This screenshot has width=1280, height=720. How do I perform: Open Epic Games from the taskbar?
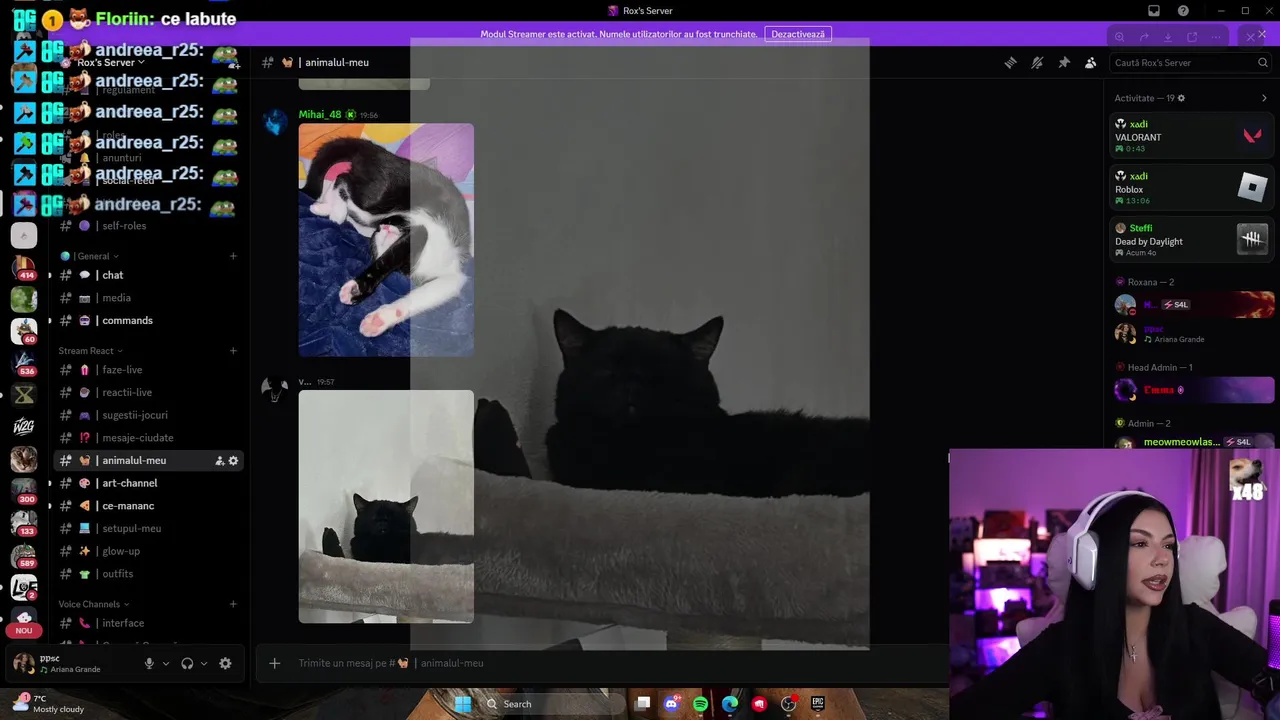[817, 704]
